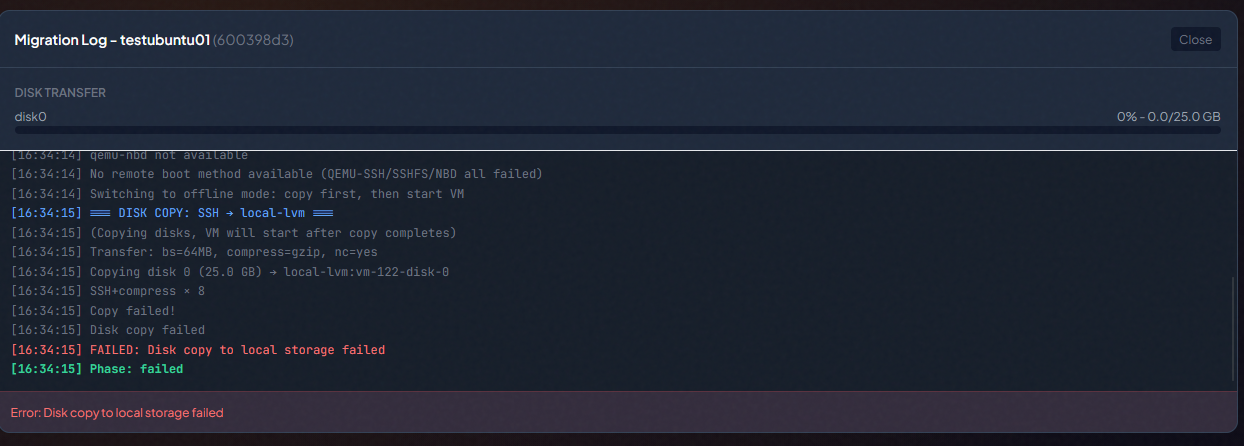Click the migration ID 600398d3 text
Viewport: 1244px width, 446px height.
(253, 40)
